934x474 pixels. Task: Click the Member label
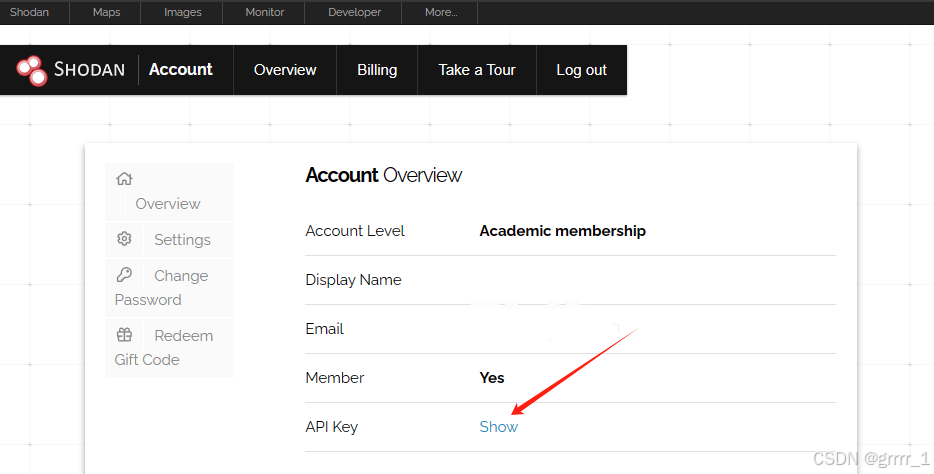(x=335, y=378)
